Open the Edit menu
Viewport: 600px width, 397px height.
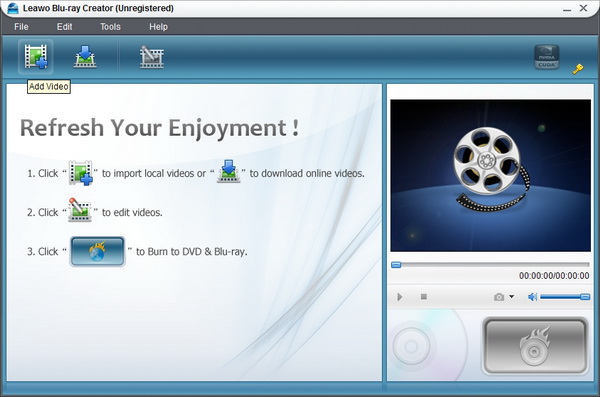click(x=64, y=27)
